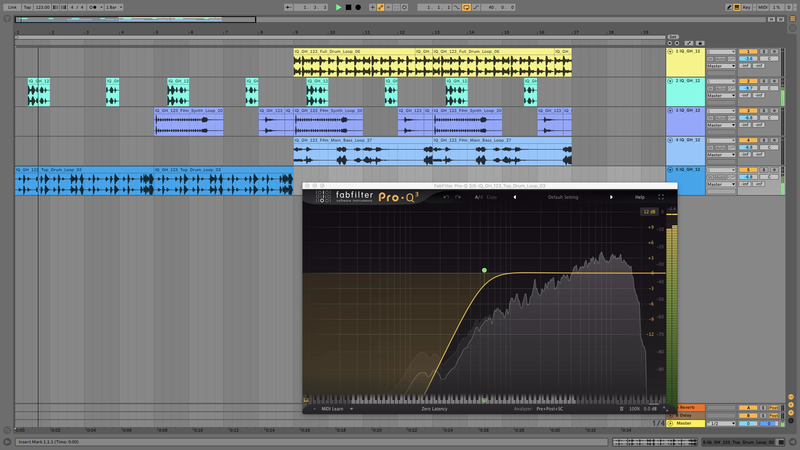
Task: Click the Next Locator arrow
Action: click(x=677, y=43)
